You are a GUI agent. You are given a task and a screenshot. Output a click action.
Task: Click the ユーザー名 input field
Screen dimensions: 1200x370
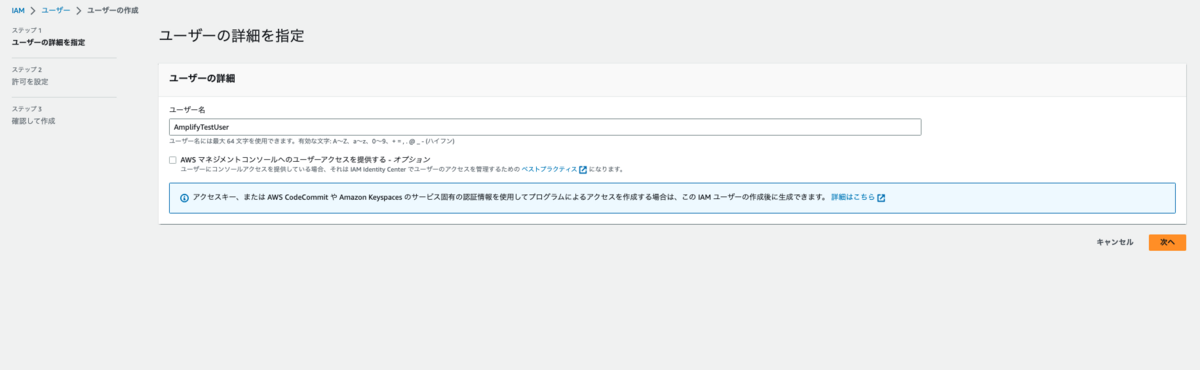coord(545,127)
